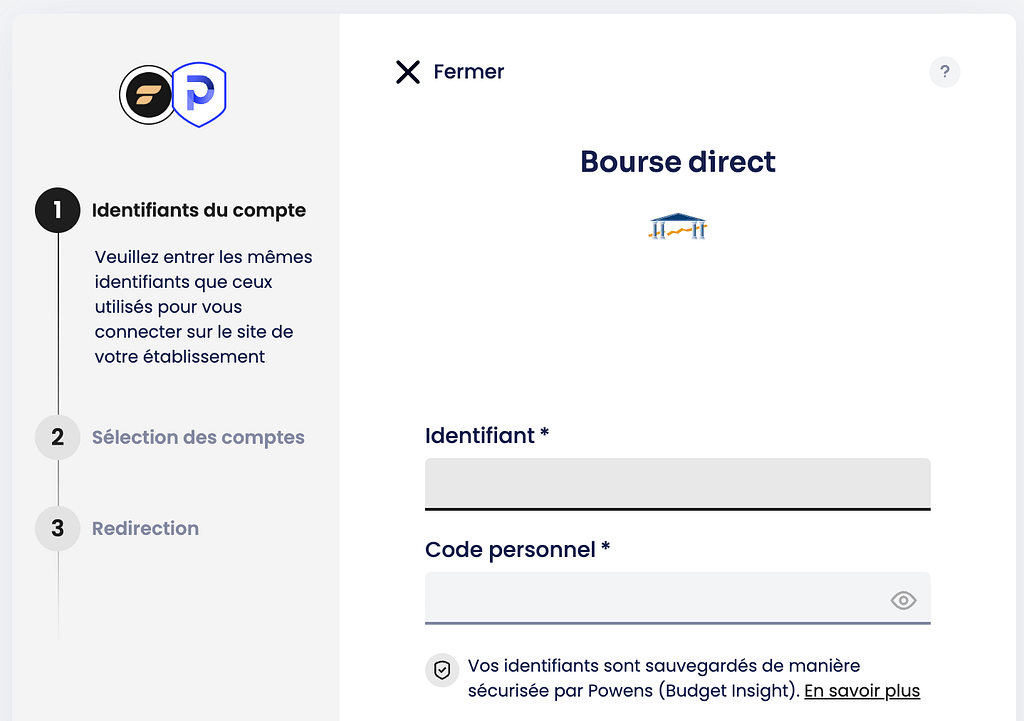Go to 'Identifiants du compte' step label
1024x721 pixels.
(x=199, y=210)
